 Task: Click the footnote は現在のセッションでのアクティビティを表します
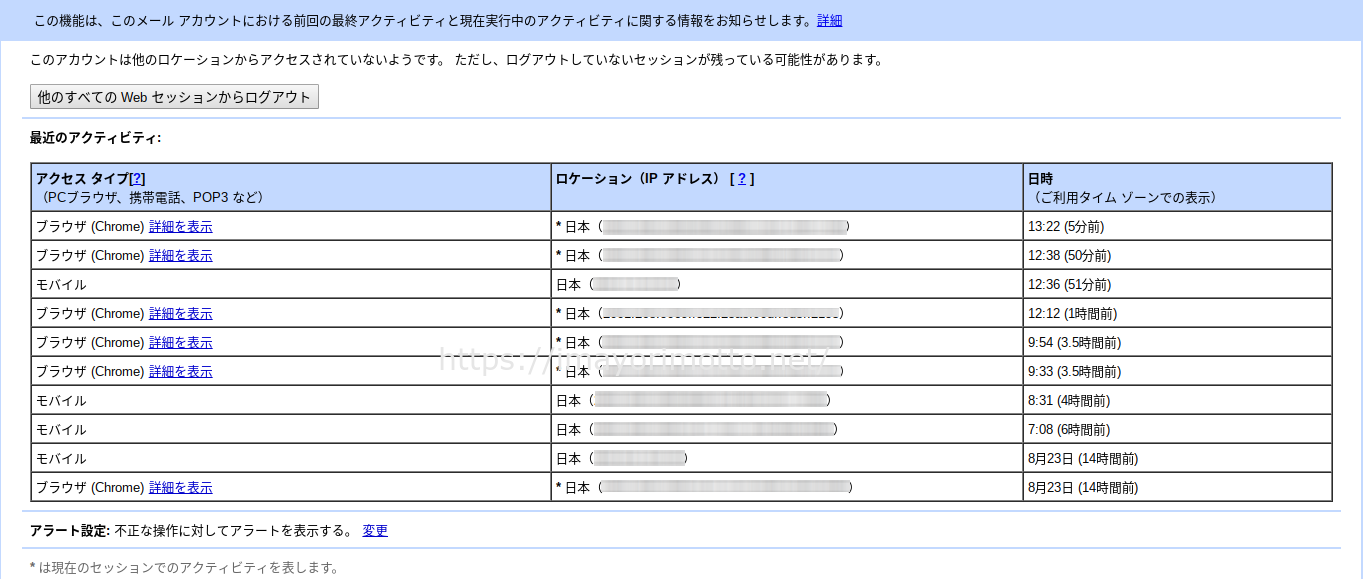(x=189, y=568)
